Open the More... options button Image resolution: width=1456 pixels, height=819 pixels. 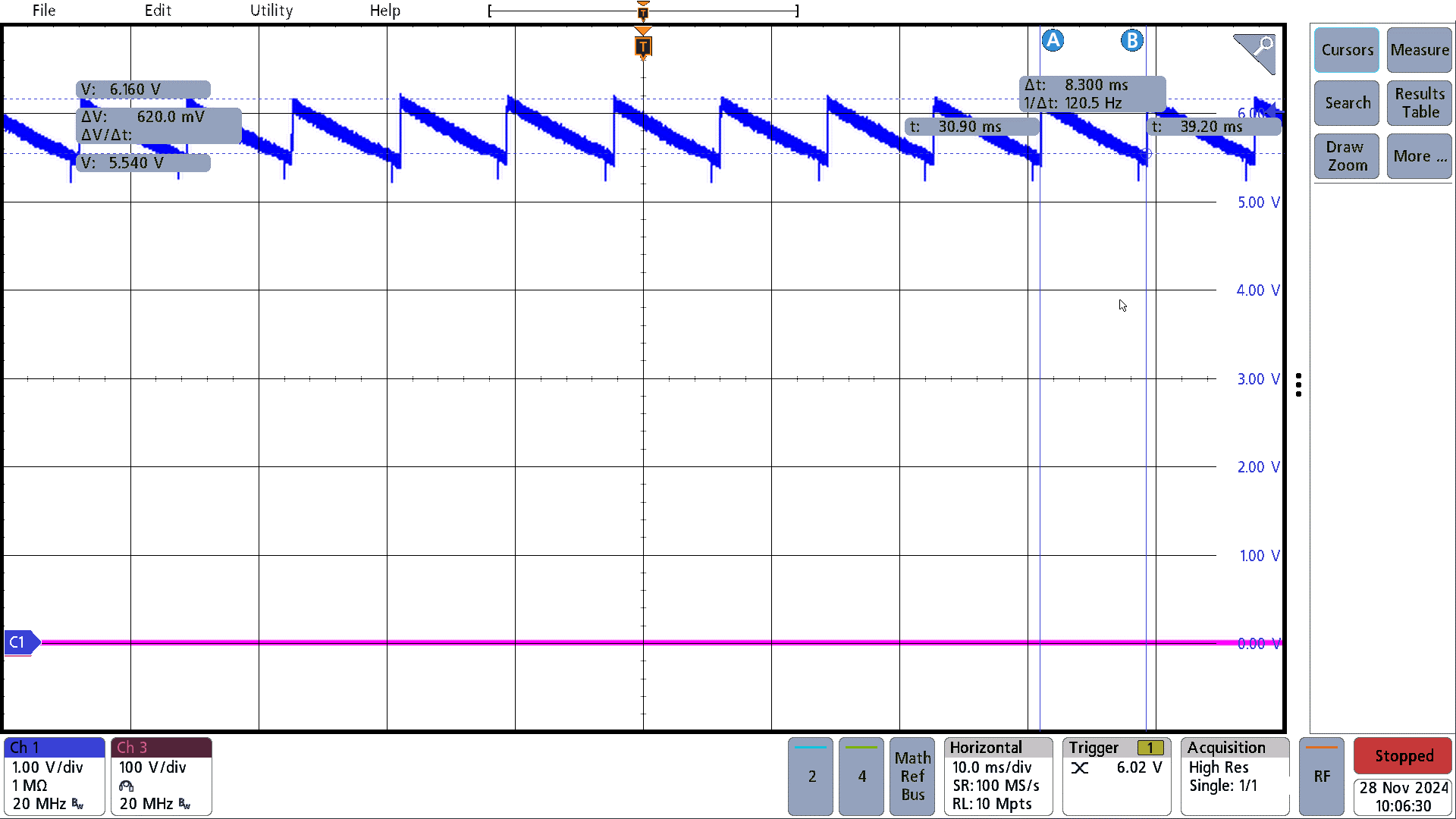coord(1420,156)
